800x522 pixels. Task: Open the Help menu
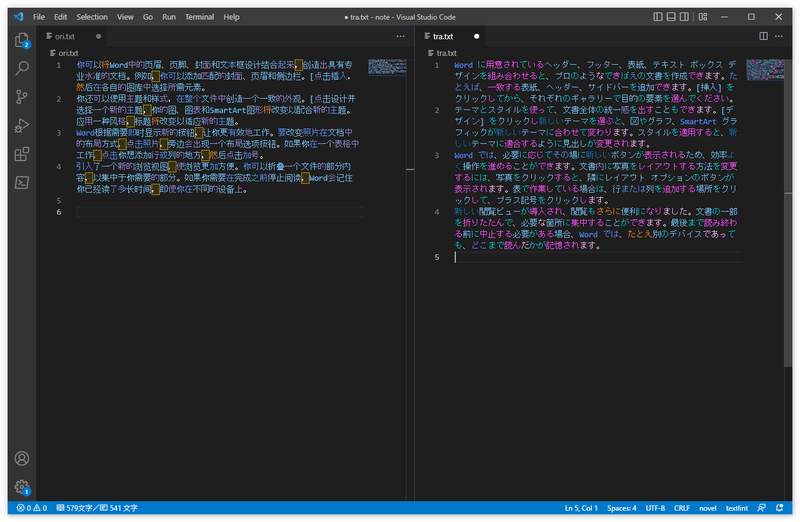[231, 17]
